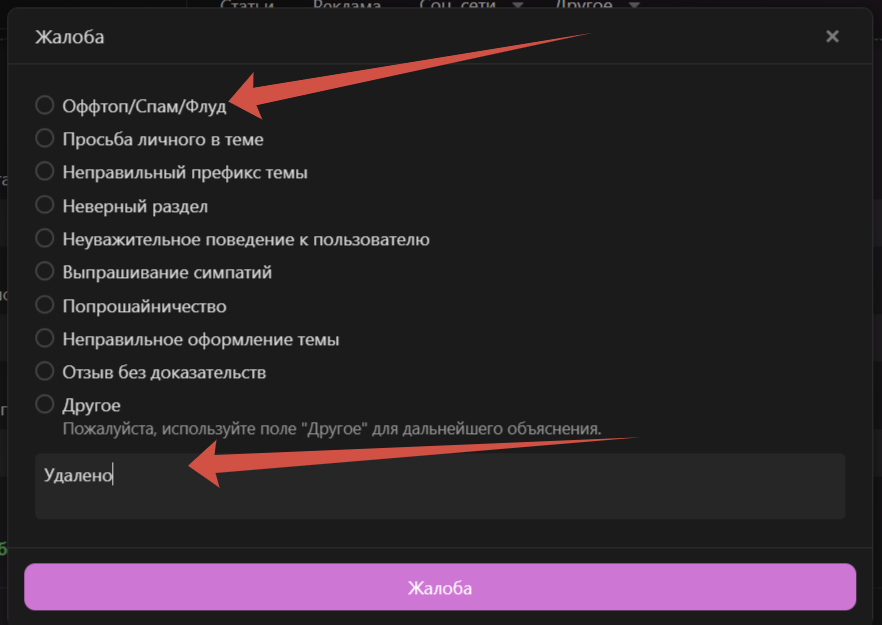Open the Реклама item in the top navigation

pyautogui.click(x=346, y=5)
